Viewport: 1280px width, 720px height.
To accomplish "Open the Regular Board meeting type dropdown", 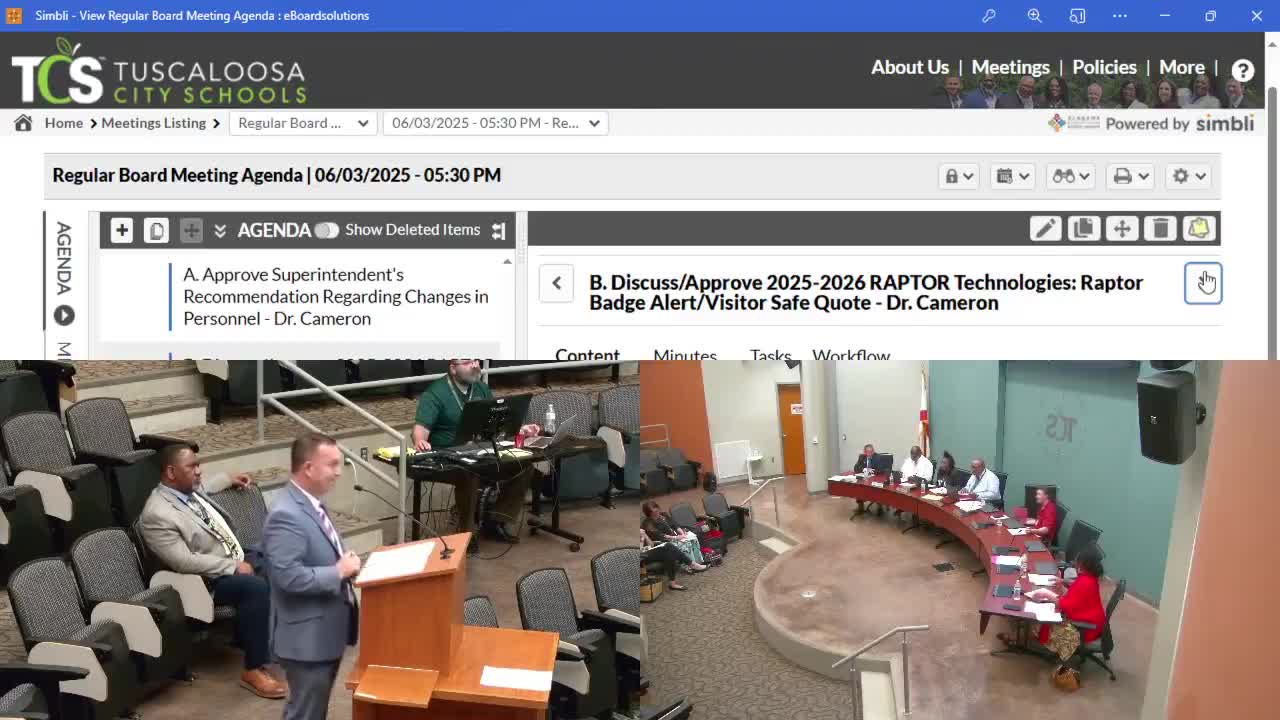I will tap(303, 123).
